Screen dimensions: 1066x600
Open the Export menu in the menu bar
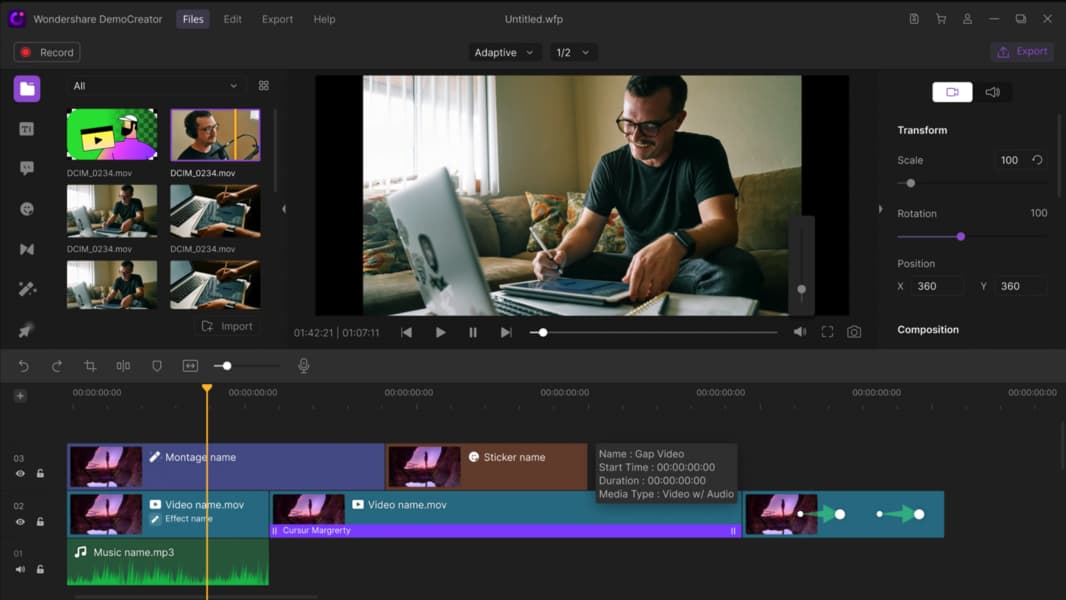pyautogui.click(x=277, y=18)
